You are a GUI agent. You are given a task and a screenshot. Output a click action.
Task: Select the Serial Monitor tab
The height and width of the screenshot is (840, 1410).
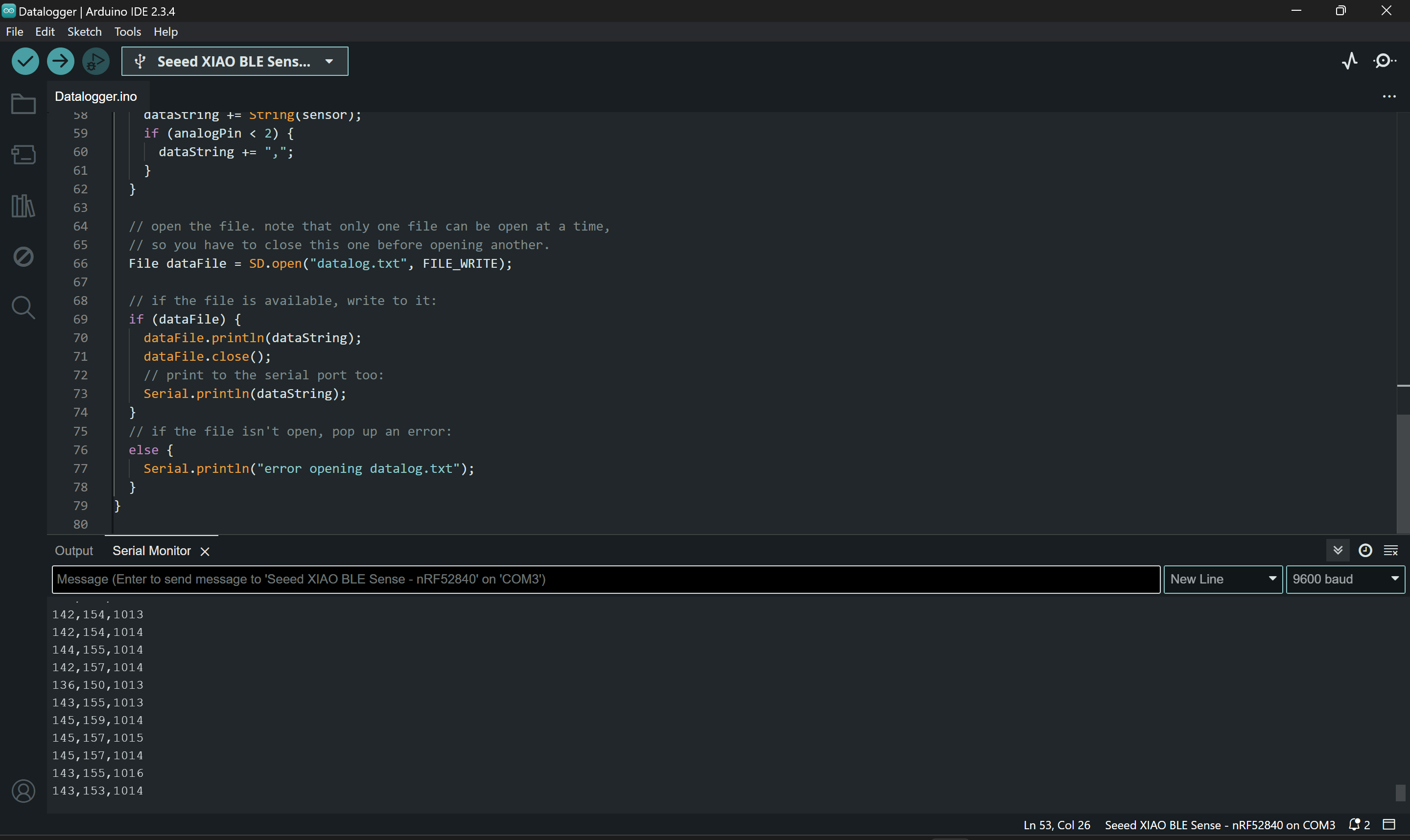tap(152, 551)
